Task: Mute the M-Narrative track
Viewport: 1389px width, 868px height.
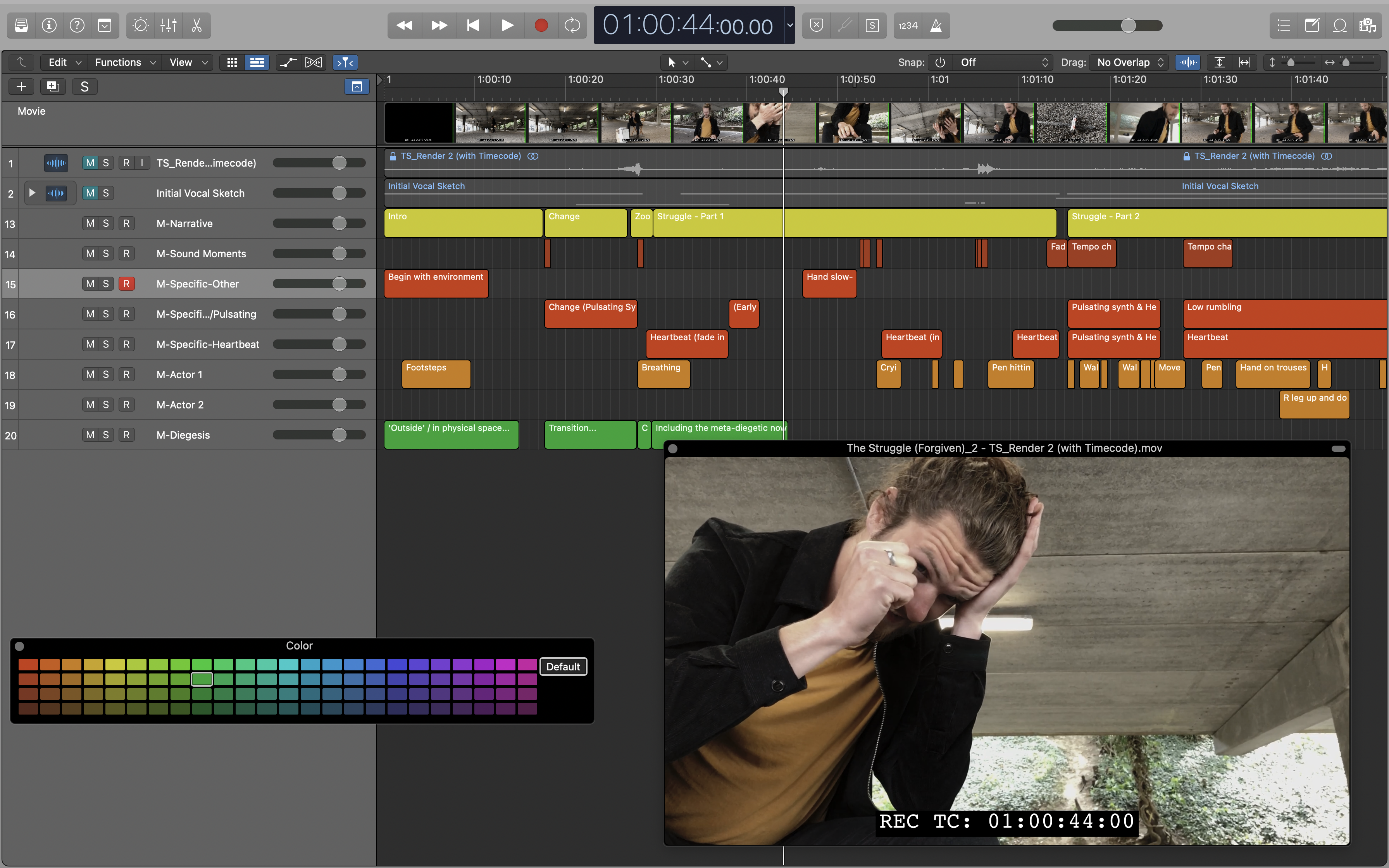Action: 90,223
